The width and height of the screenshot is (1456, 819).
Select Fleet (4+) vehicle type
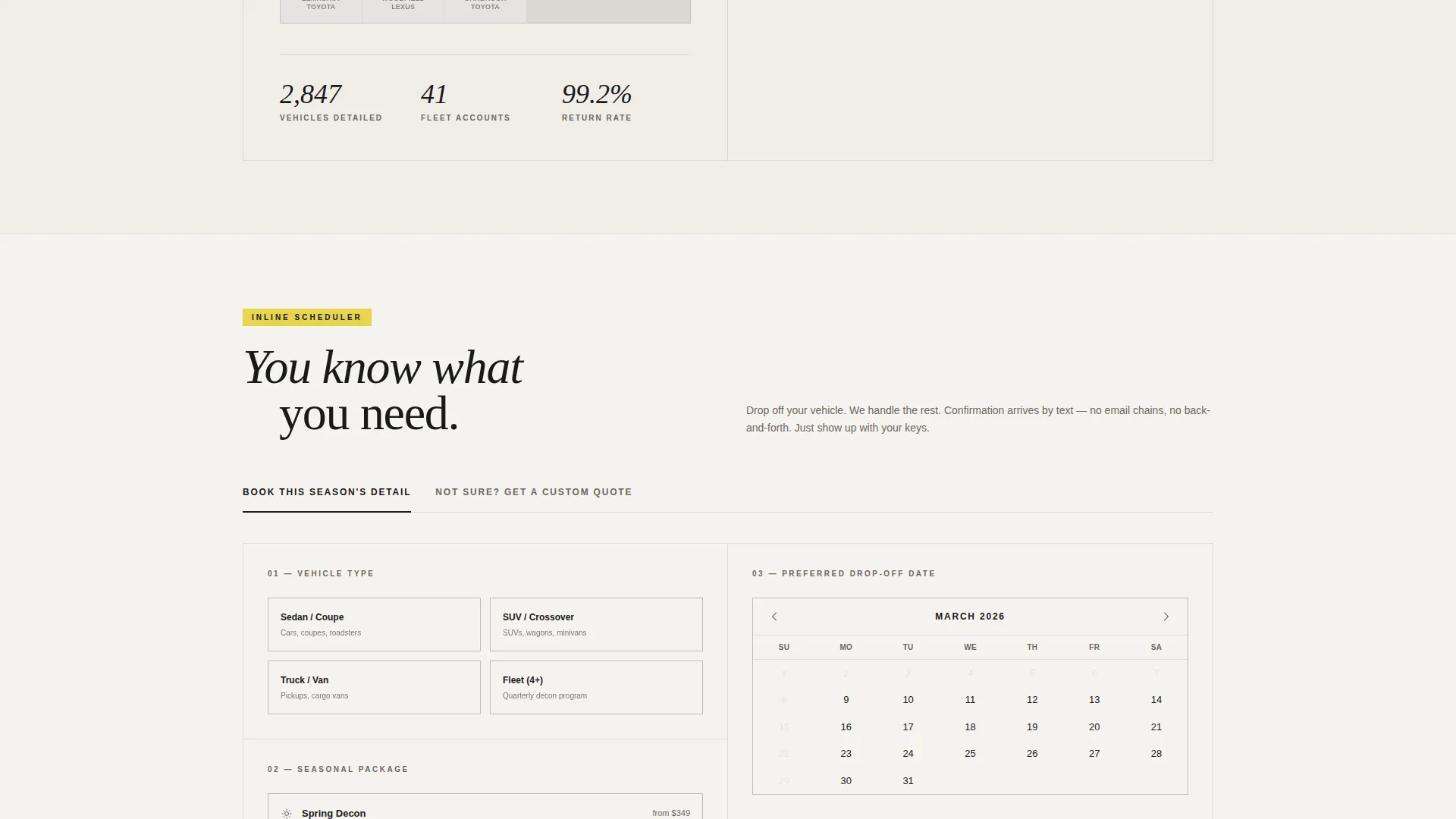[596, 687]
